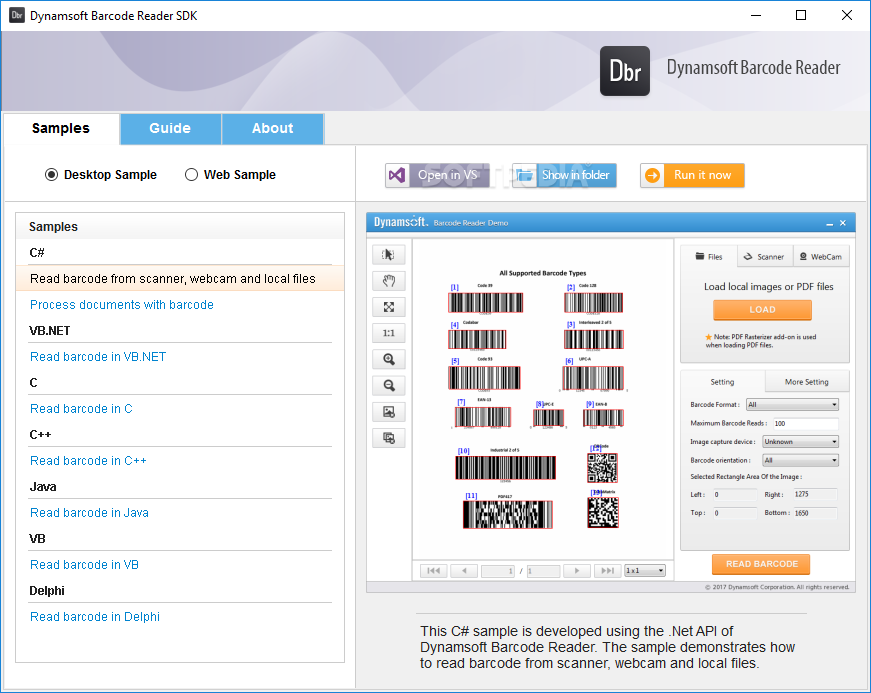Image resolution: width=871 pixels, height=693 pixels.
Task: Open the Scanner tab in demo
Action: [764, 257]
